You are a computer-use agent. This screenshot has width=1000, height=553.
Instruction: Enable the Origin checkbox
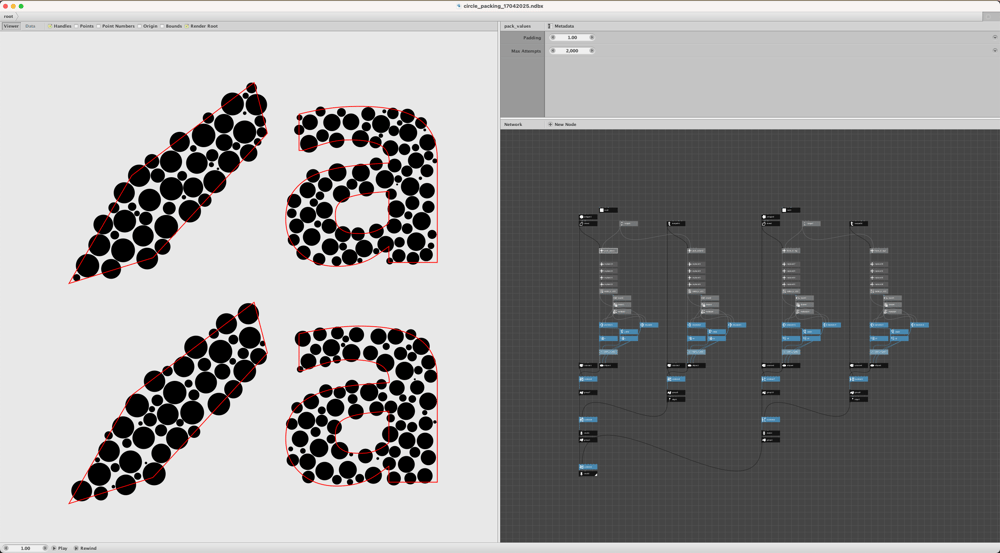140,26
